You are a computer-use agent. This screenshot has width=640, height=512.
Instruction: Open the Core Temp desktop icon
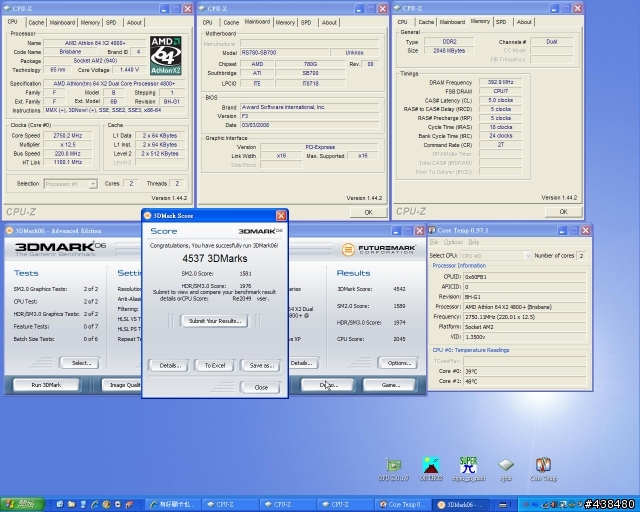coord(543,469)
